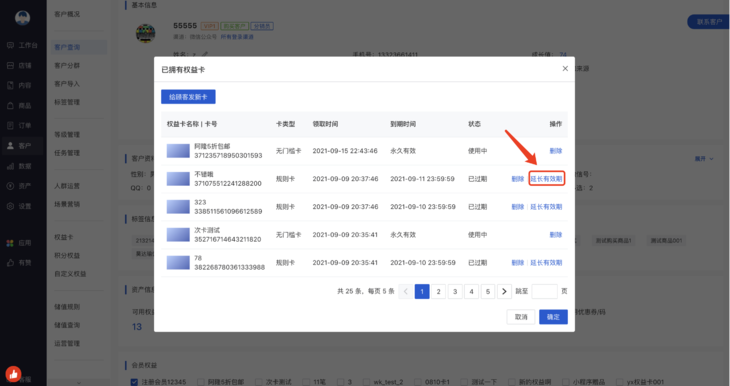Go to page 3 of the card list

[x=455, y=291]
